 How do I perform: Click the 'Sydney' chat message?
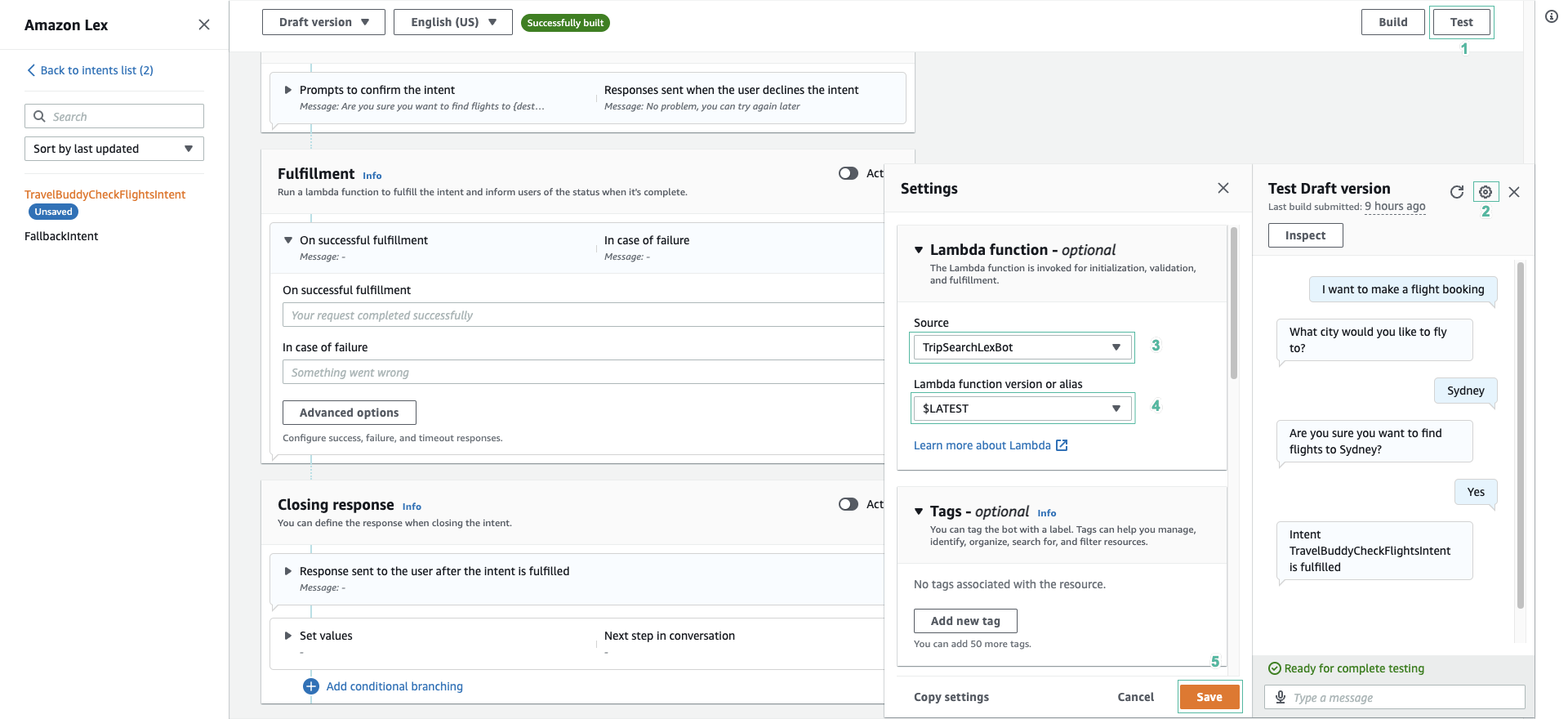pyautogui.click(x=1466, y=391)
